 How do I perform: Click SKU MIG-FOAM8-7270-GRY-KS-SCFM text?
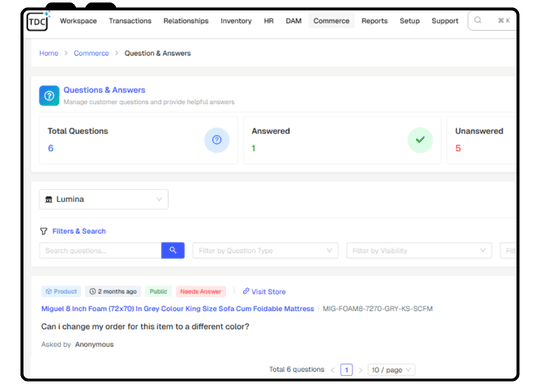click(x=377, y=309)
